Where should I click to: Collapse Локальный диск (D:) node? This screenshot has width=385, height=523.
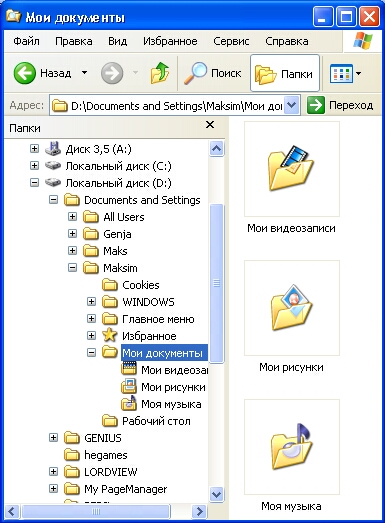tap(34, 182)
